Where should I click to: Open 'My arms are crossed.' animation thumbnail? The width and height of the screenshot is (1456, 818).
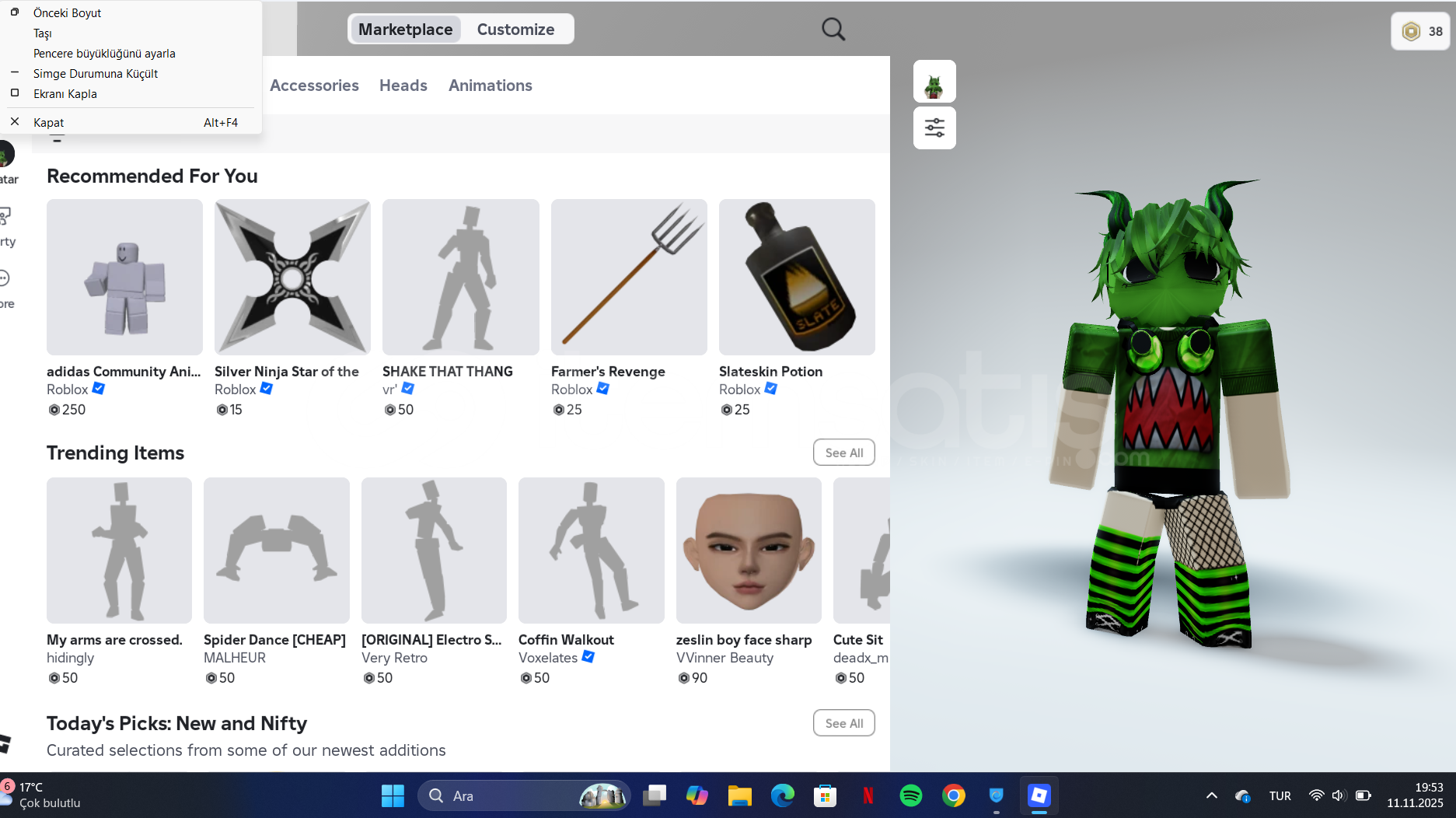tap(119, 551)
